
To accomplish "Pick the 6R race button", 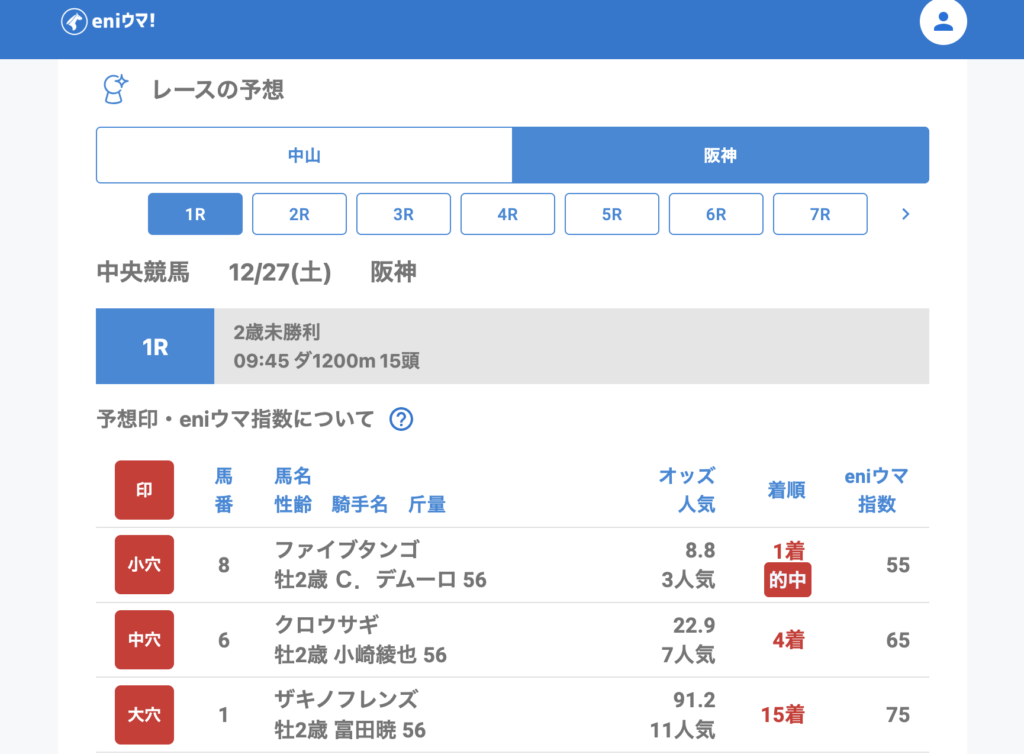I will coord(716,214).
